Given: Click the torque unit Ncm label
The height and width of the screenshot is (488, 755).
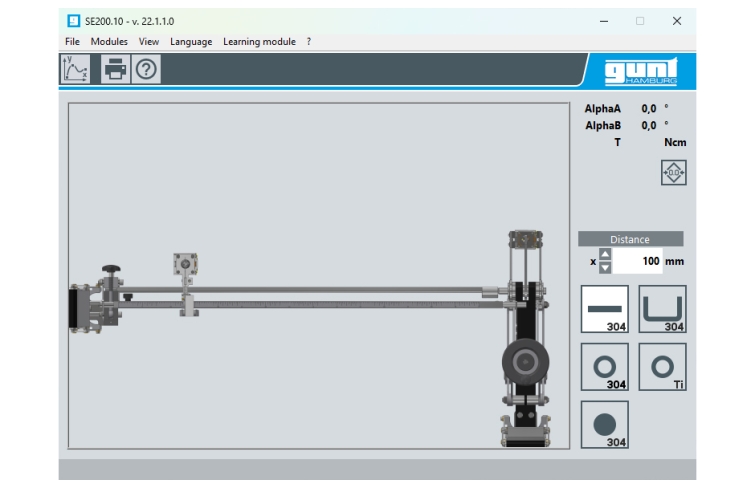Looking at the screenshot, I should tap(675, 142).
